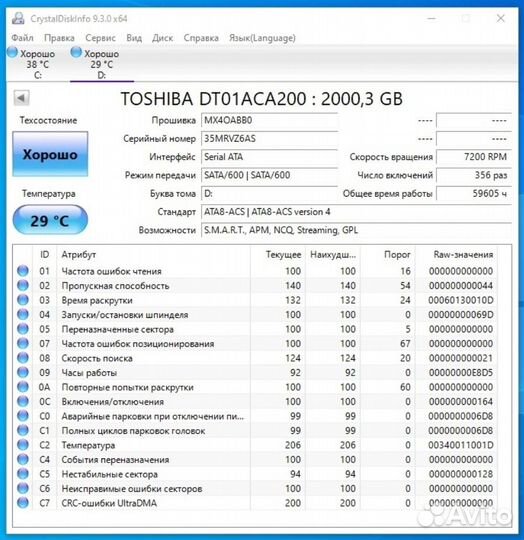Click the Хорошо health status button
Image resolution: width=524 pixels, height=540 pixels.
tap(50, 154)
